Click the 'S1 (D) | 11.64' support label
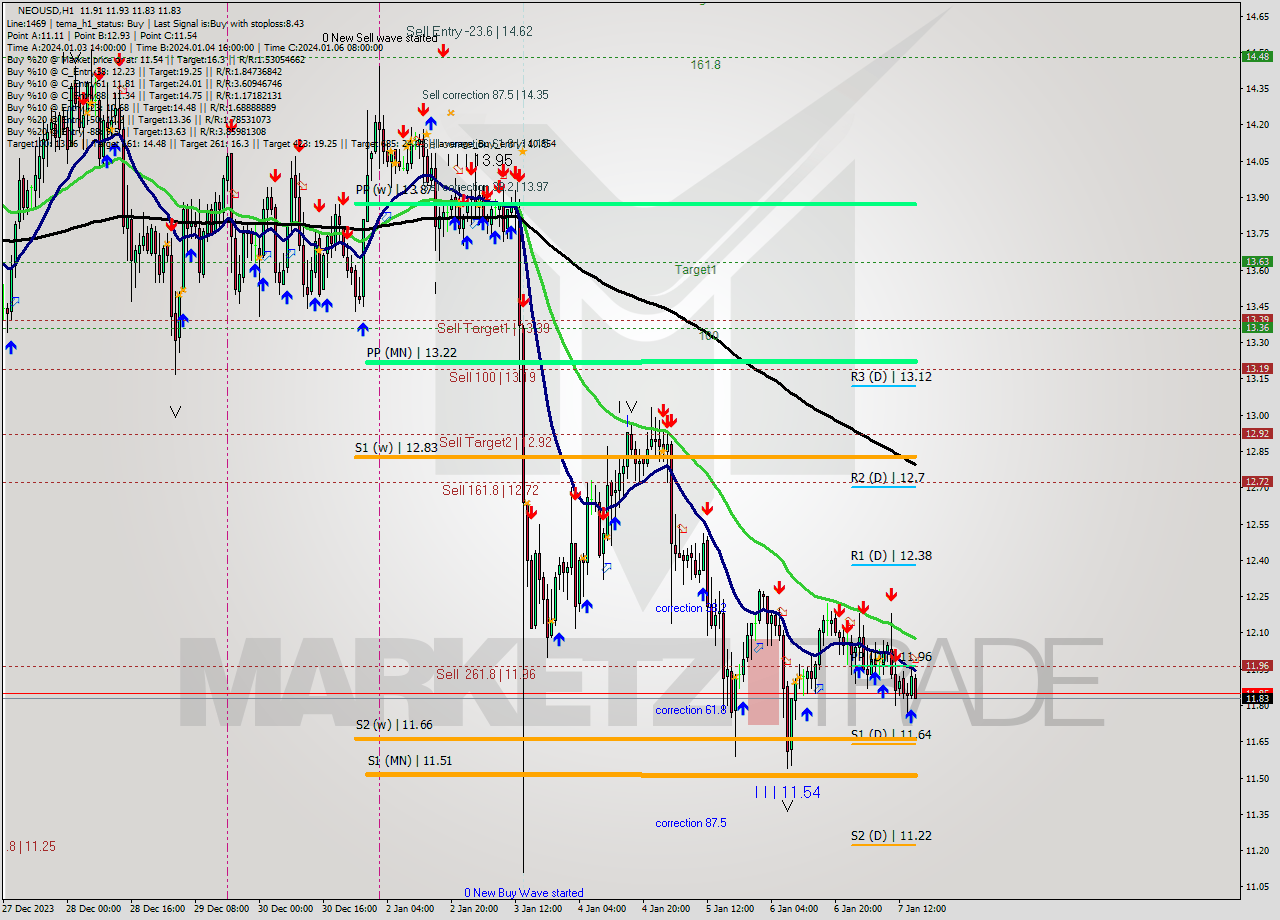This screenshot has width=1280, height=920. point(892,734)
